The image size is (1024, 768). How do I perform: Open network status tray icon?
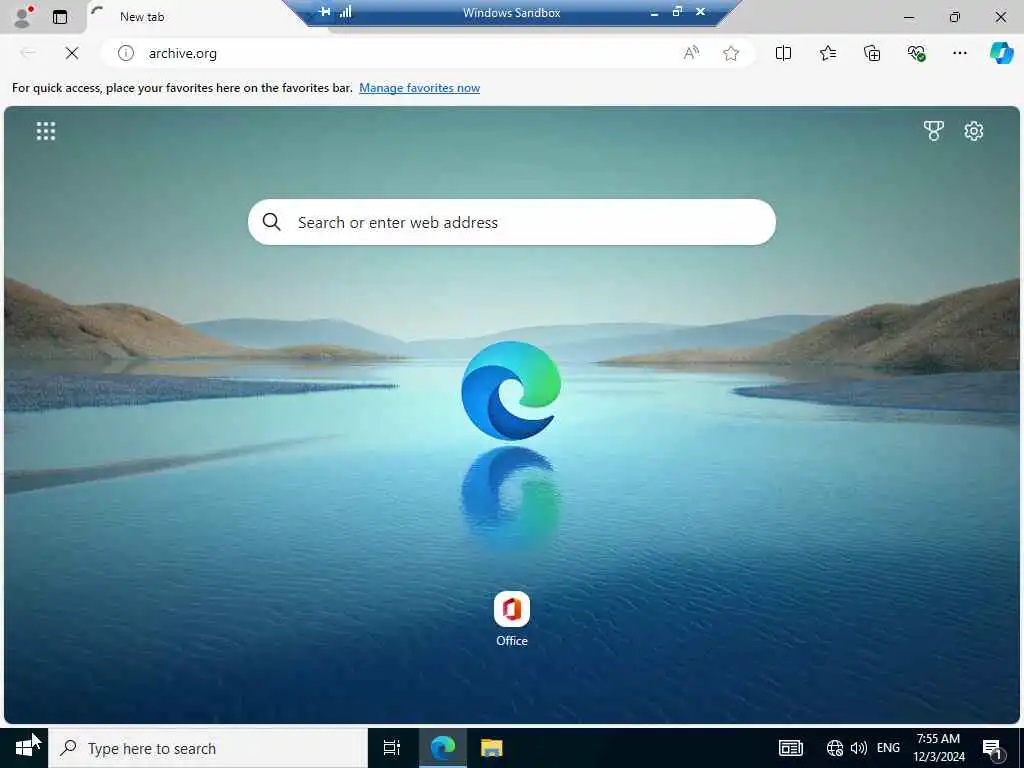pyautogui.click(x=834, y=748)
